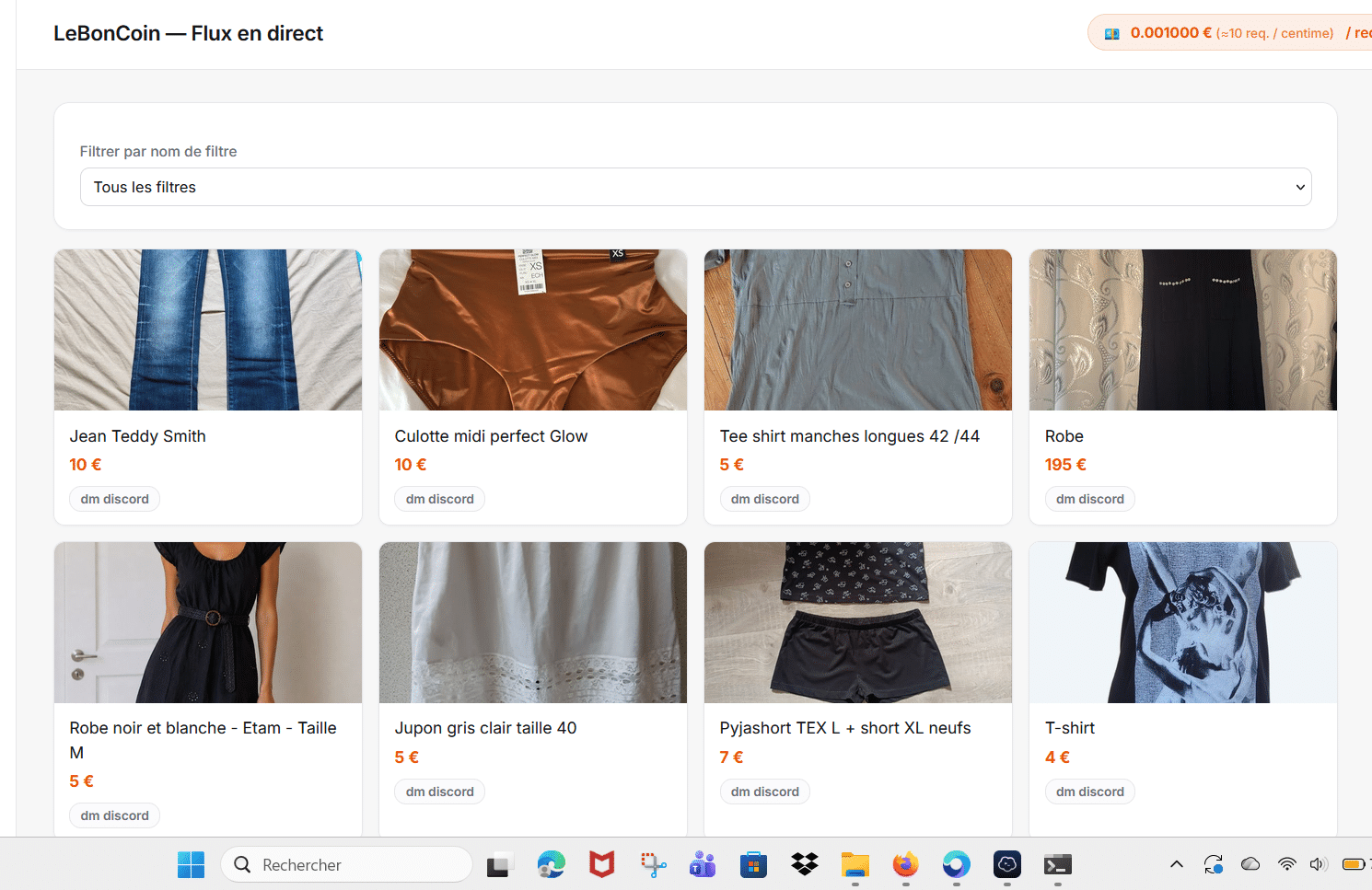Click dm discord under Jupon gris clair
Viewport: 1372px width, 890px height.
tap(439, 792)
